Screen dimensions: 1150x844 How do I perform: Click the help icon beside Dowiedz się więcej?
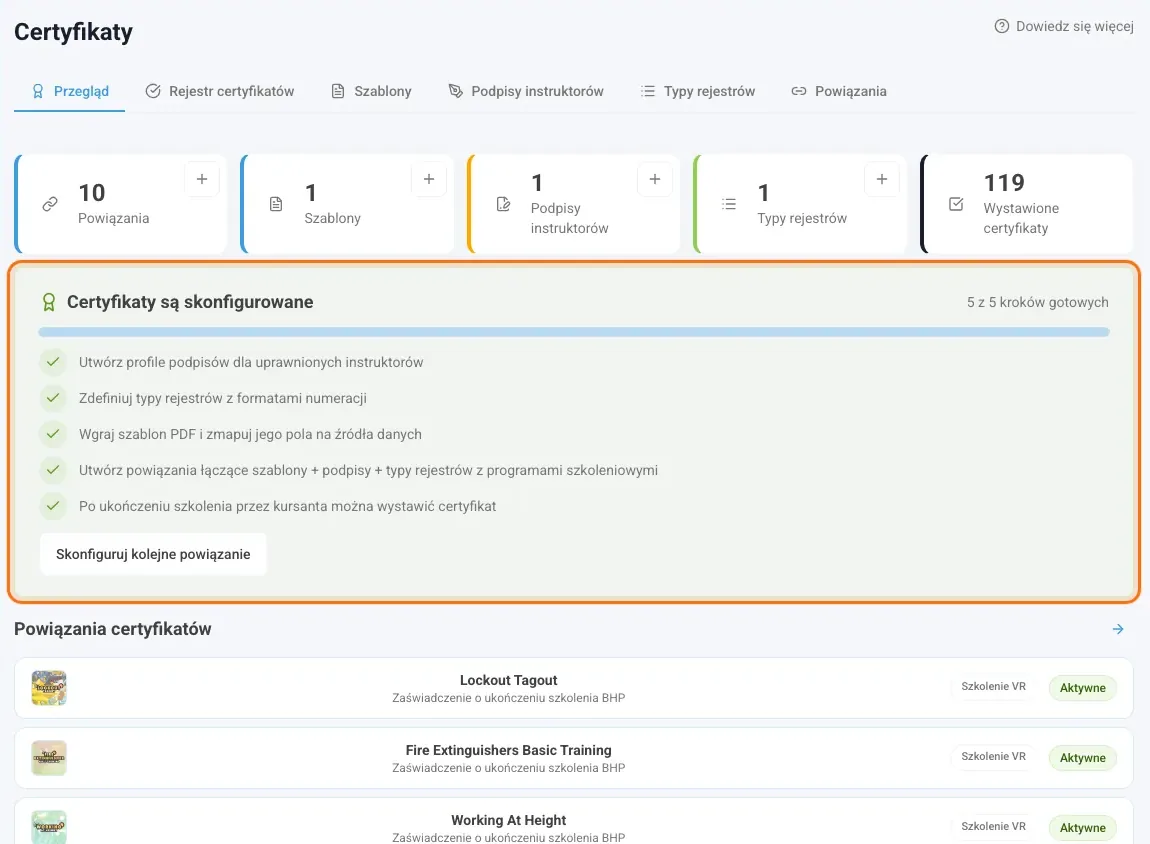coord(1001,26)
